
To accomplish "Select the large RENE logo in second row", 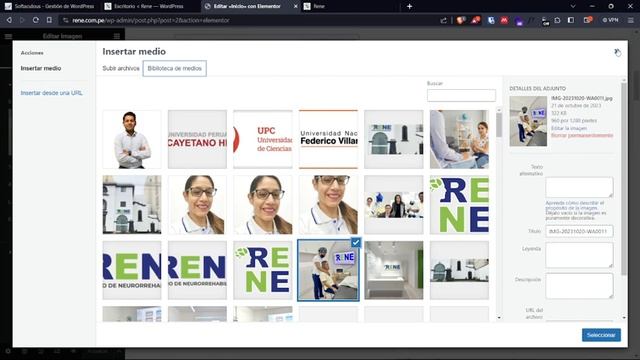I will (x=459, y=204).
